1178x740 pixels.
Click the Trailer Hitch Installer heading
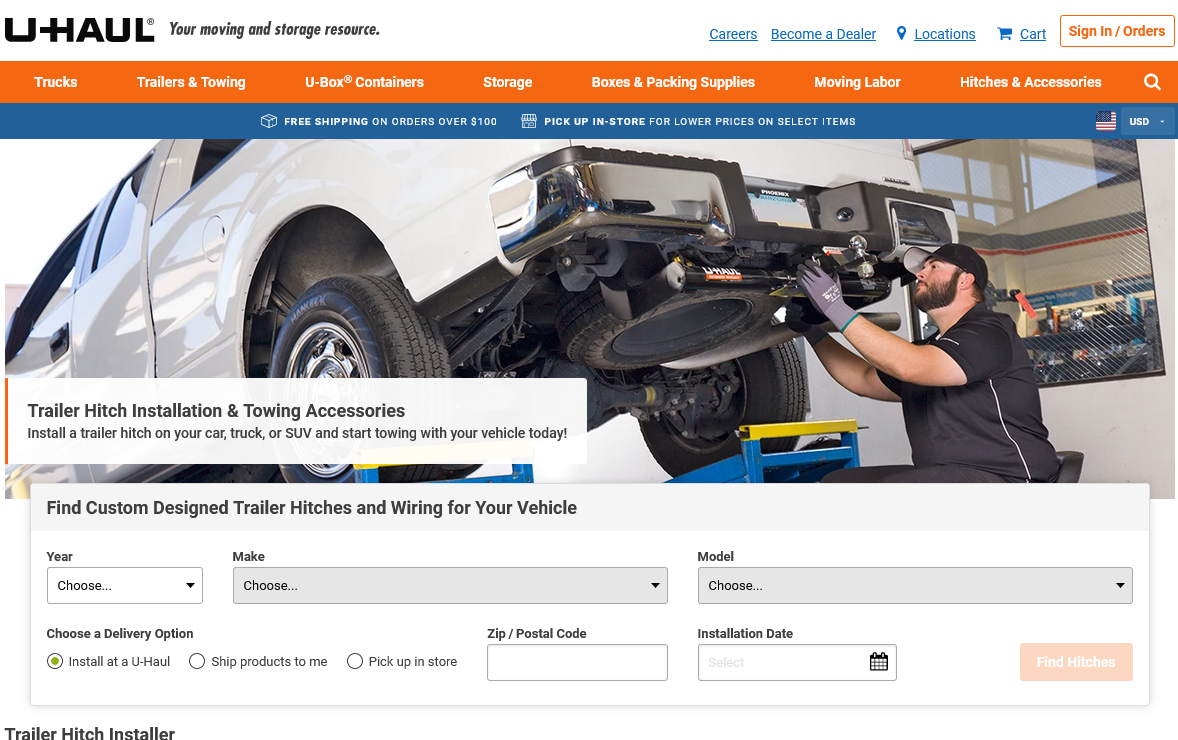89,732
